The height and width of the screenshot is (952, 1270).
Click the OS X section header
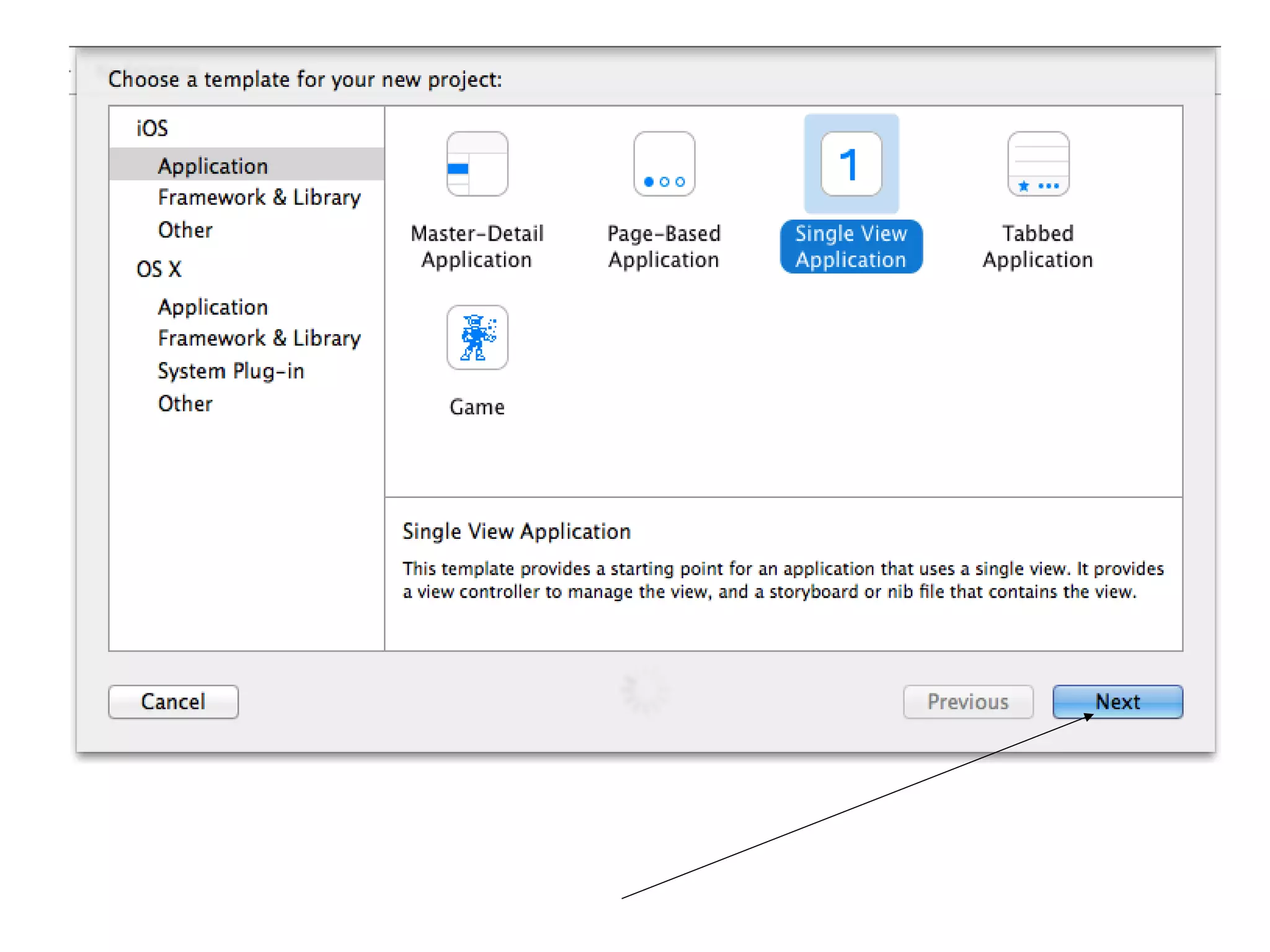159,269
